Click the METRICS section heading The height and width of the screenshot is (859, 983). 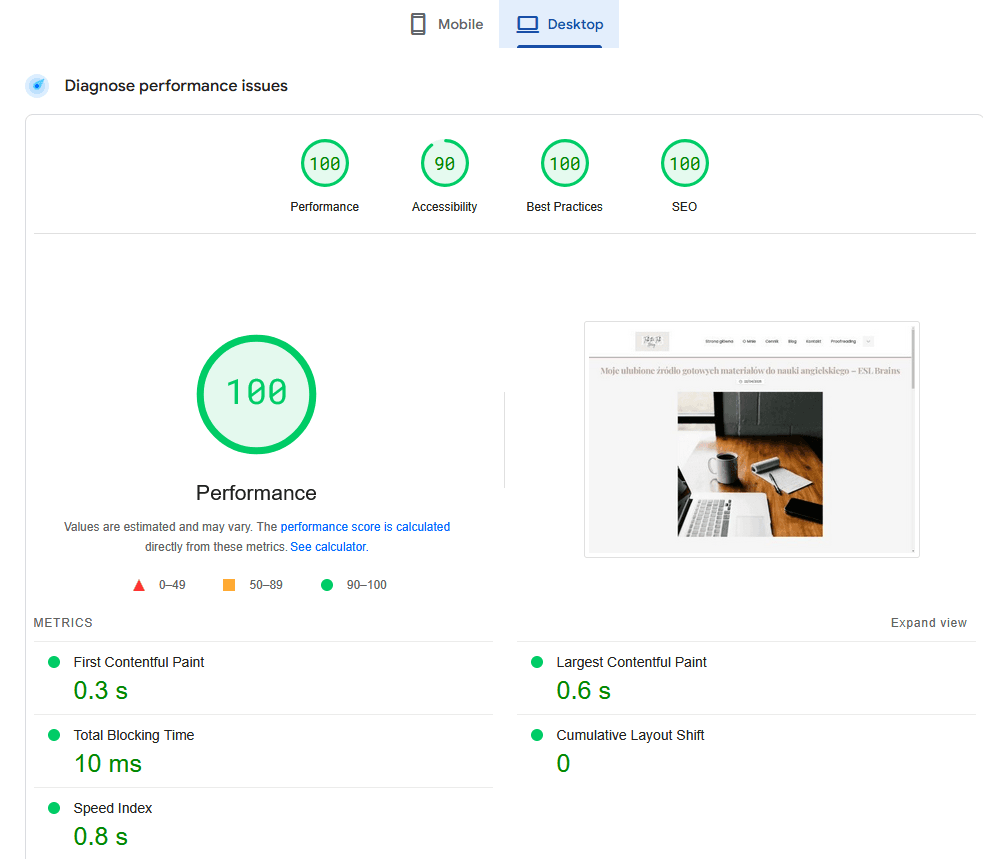(63, 623)
